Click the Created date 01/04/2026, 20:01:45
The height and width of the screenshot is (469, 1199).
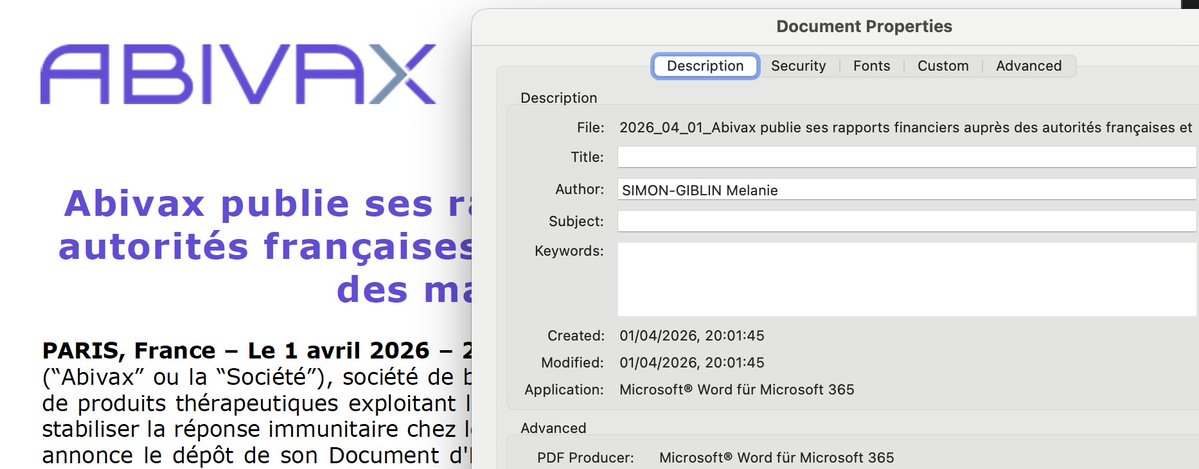tap(691, 336)
